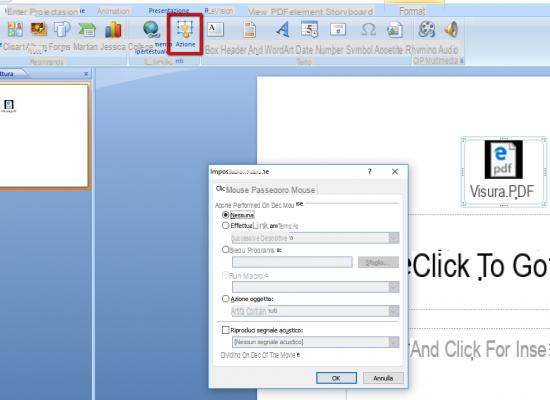This screenshot has width=550, height=400.
Task: Open the Revision ribbon tab
Action: (219, 11)
